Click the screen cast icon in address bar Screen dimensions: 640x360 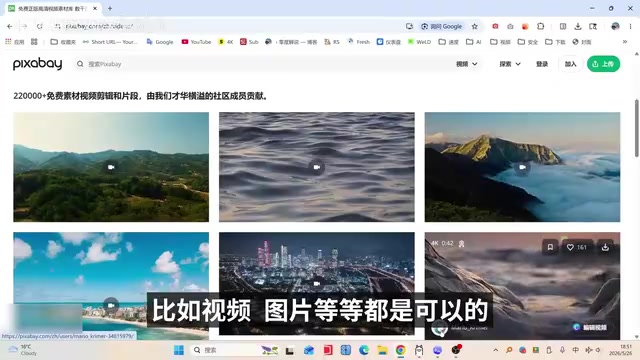(x=409, y=26)
